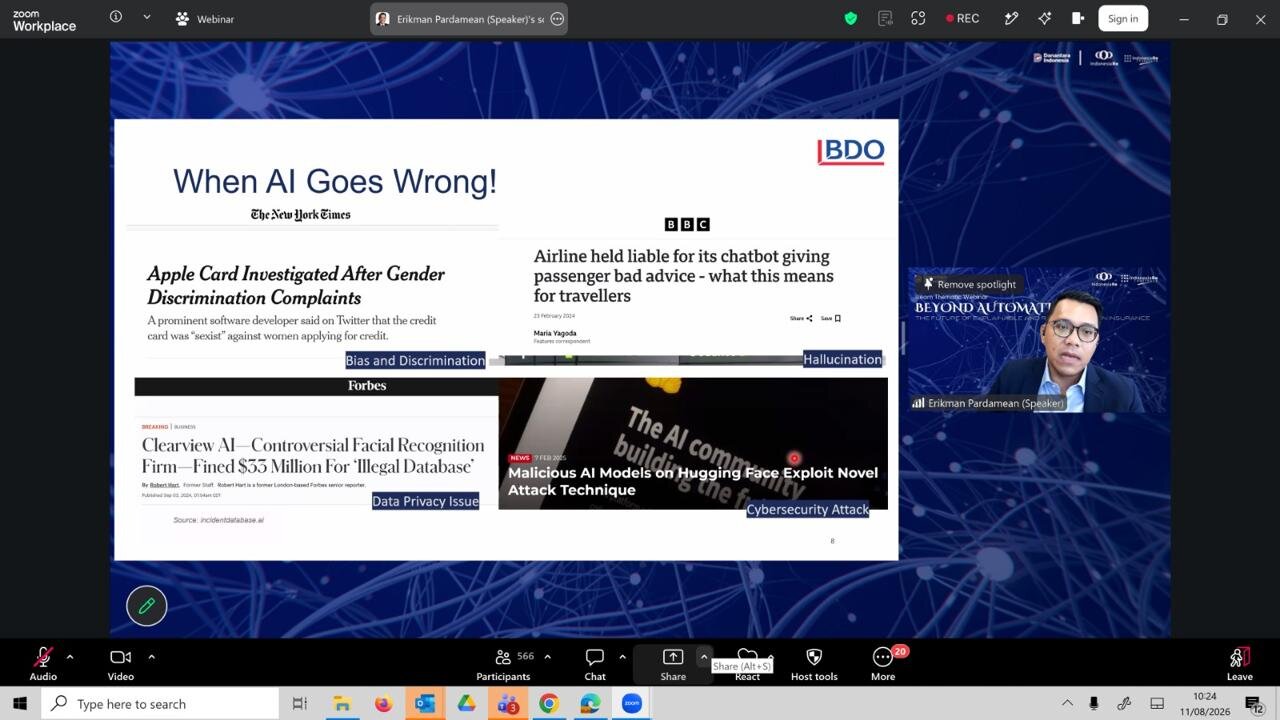Open the AI Companion sparkle icon
This screenshot has width=1280, height=720.
pyautogui.click(x=1045, y=18)
